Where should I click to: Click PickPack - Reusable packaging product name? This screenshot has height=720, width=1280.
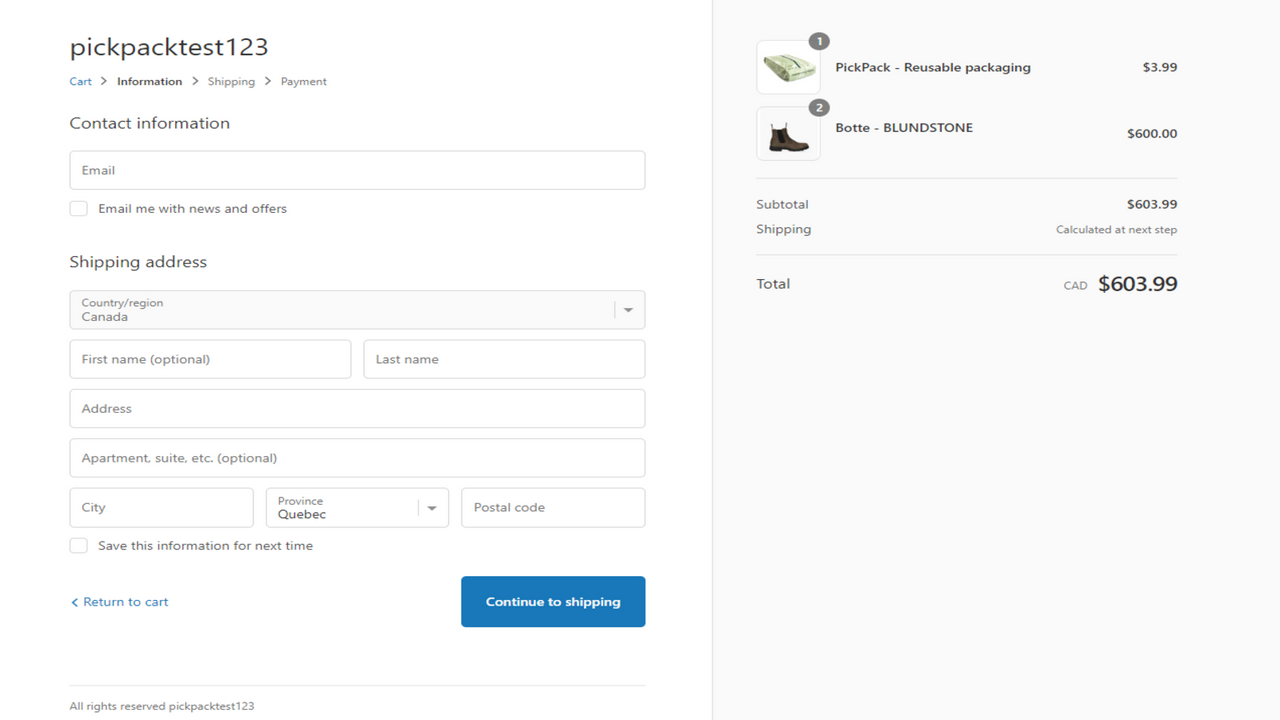pos(933,67)
